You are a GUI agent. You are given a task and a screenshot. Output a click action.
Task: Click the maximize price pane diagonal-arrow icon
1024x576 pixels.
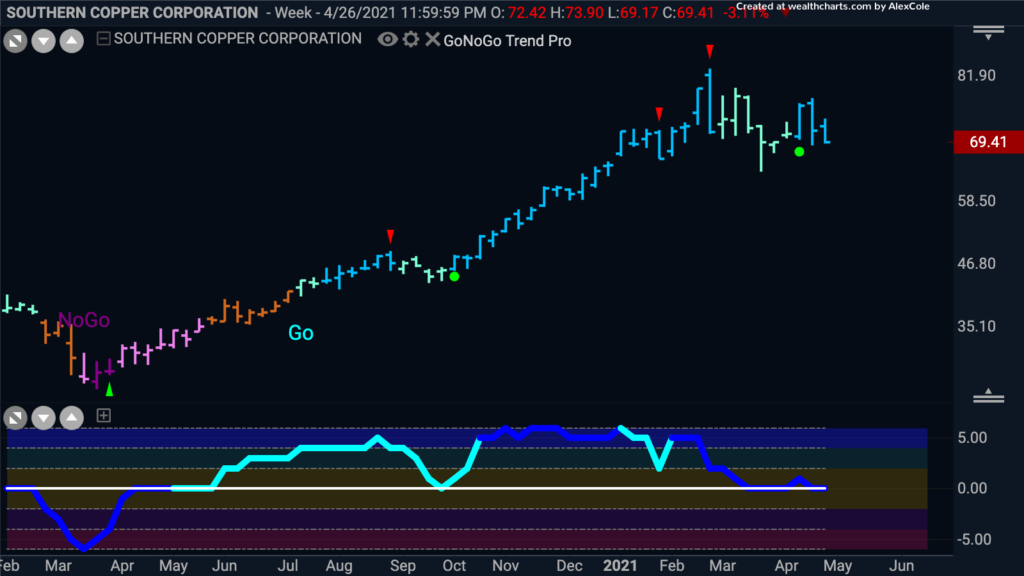pyautogui.click(x=15, y=41)
